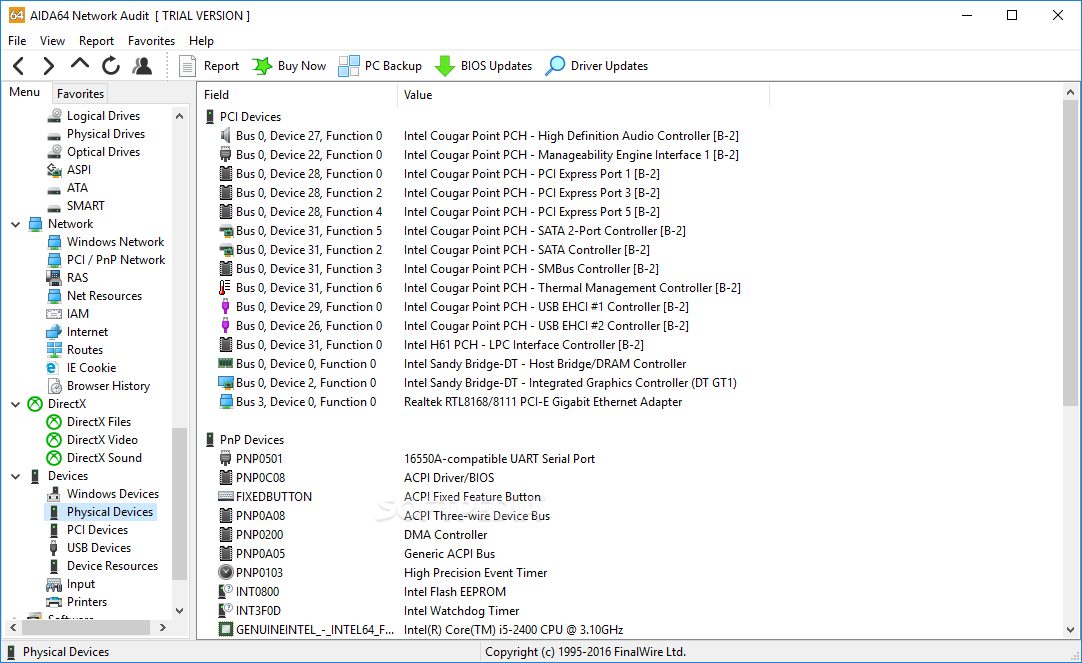Click the icon beside INT0800
The height and width of the screenshot is (663, 1082).
coord(226,591)
